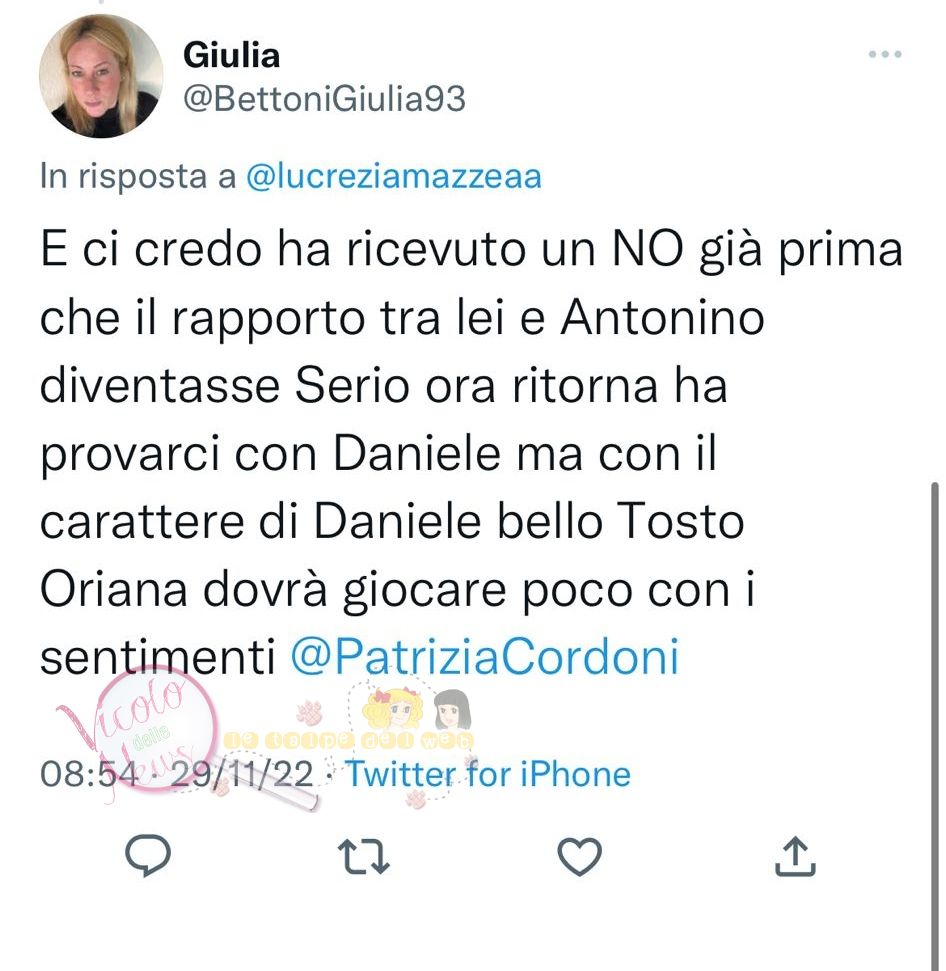Like the tweet with the heart icon
946x971 pixels.
click(x=579, y=857)
